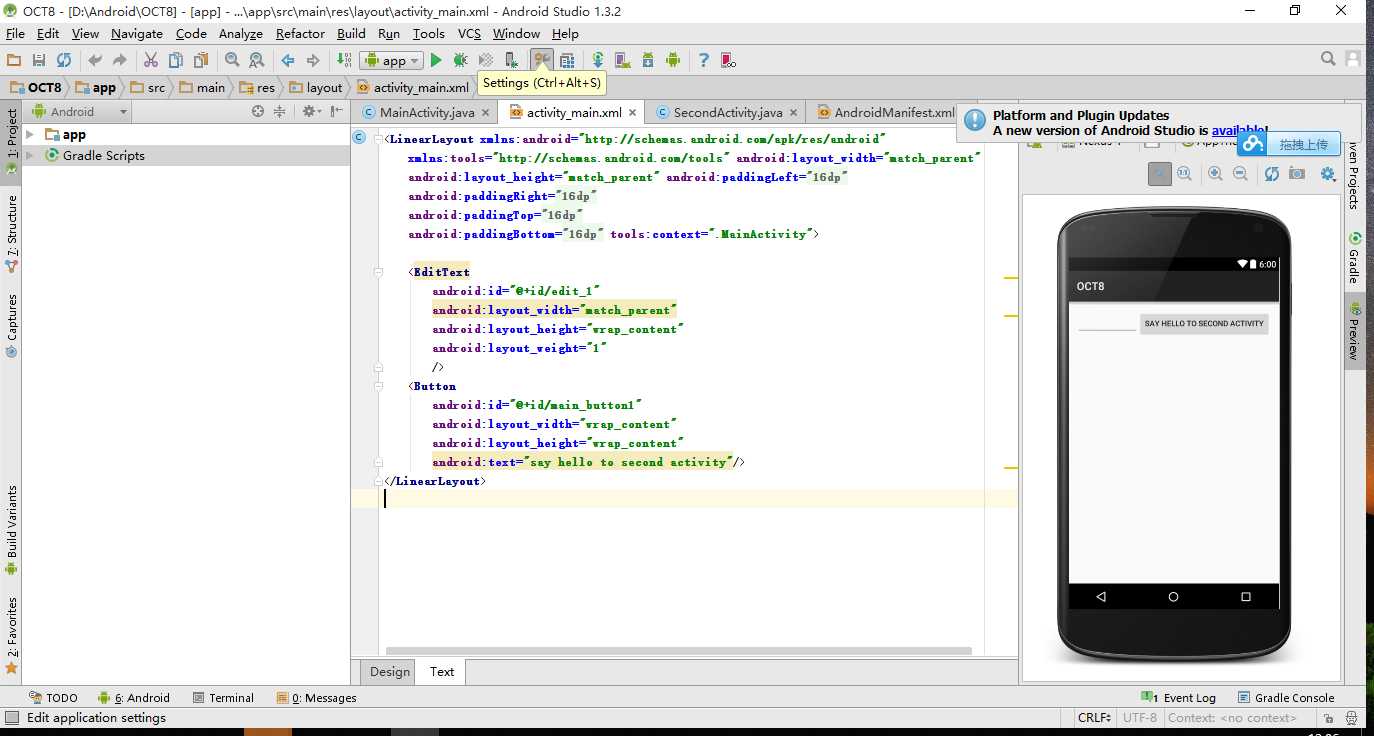1374x736 pixels.
Task: Switch to the SecondActivity.java tab
Action: (x=728, y=113)
